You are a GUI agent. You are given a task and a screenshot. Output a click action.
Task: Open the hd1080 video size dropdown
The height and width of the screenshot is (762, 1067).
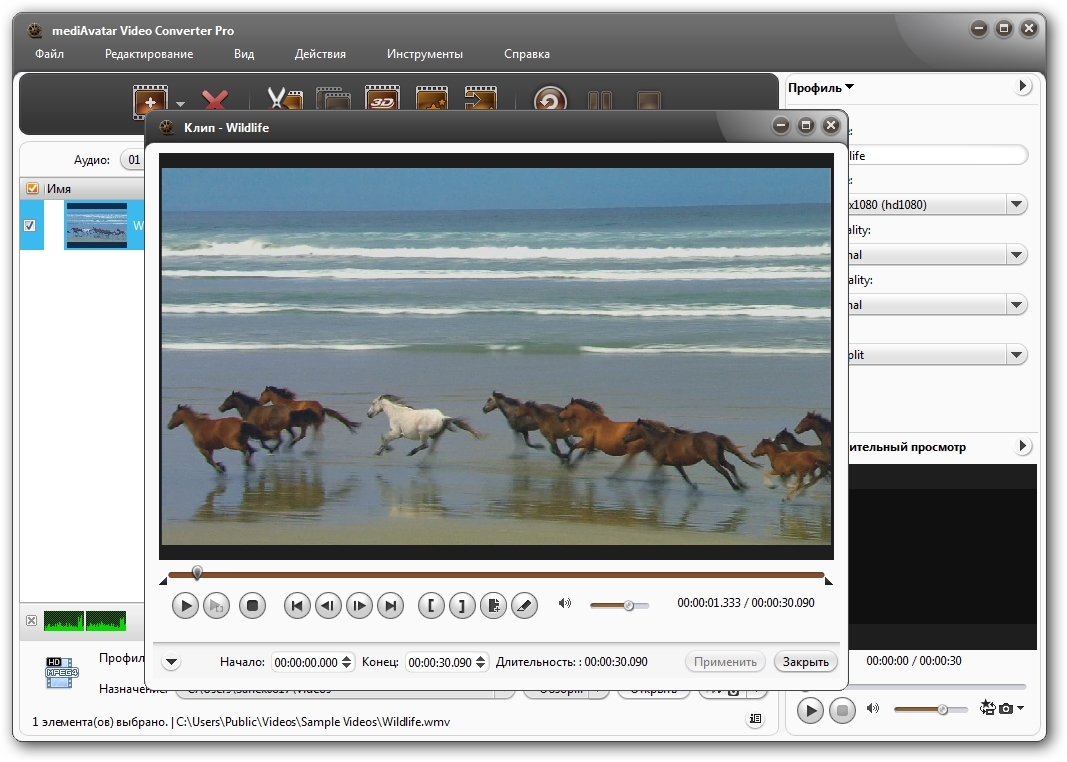(1016, 205)
